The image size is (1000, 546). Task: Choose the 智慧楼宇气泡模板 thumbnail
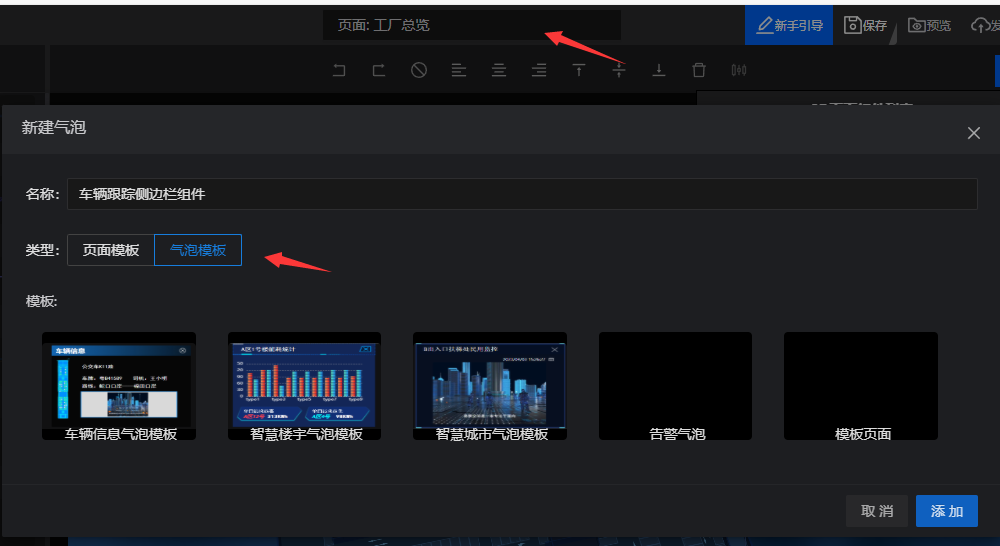[306, 385]
